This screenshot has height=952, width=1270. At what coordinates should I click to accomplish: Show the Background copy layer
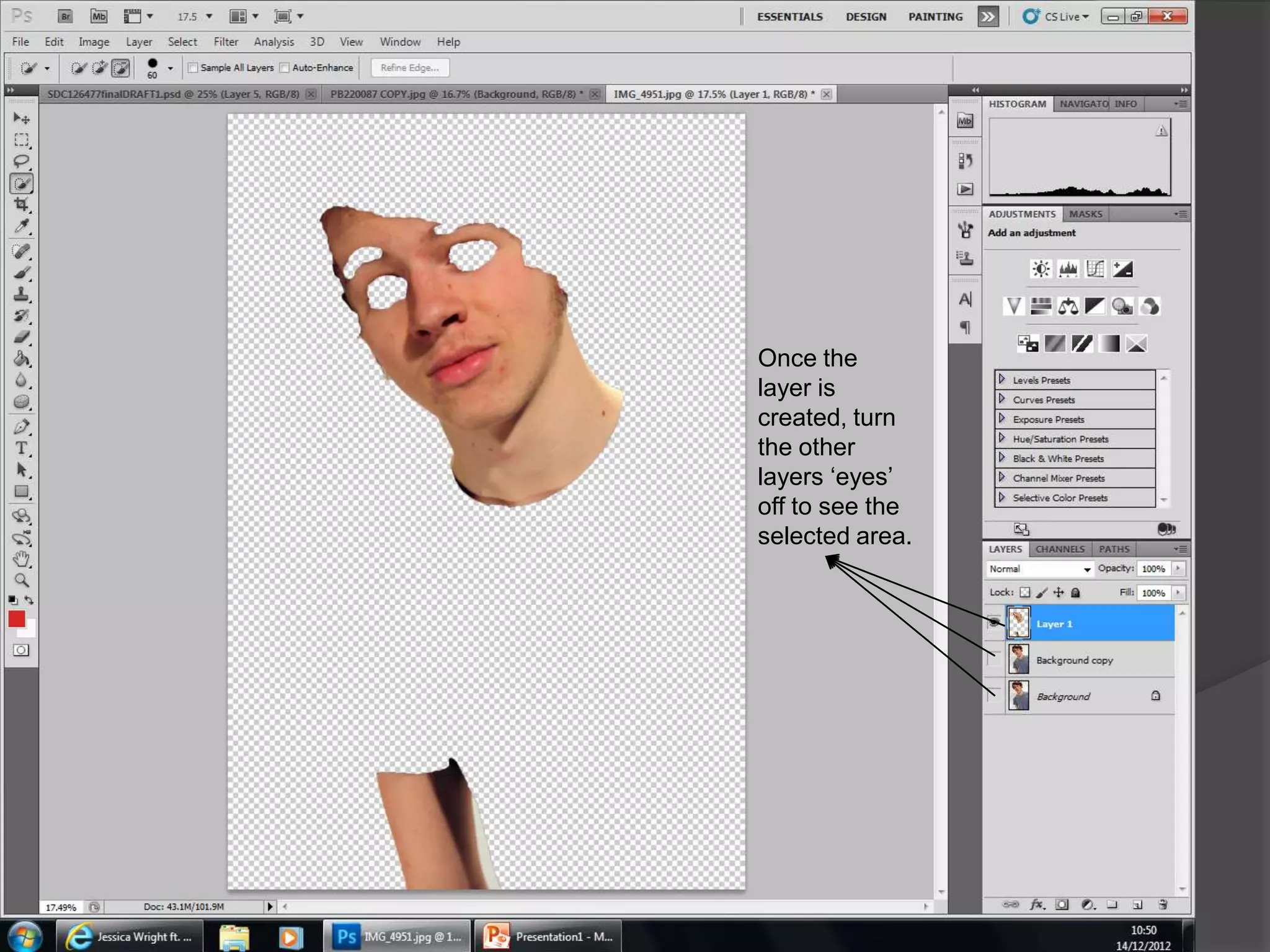pos(994,659)
